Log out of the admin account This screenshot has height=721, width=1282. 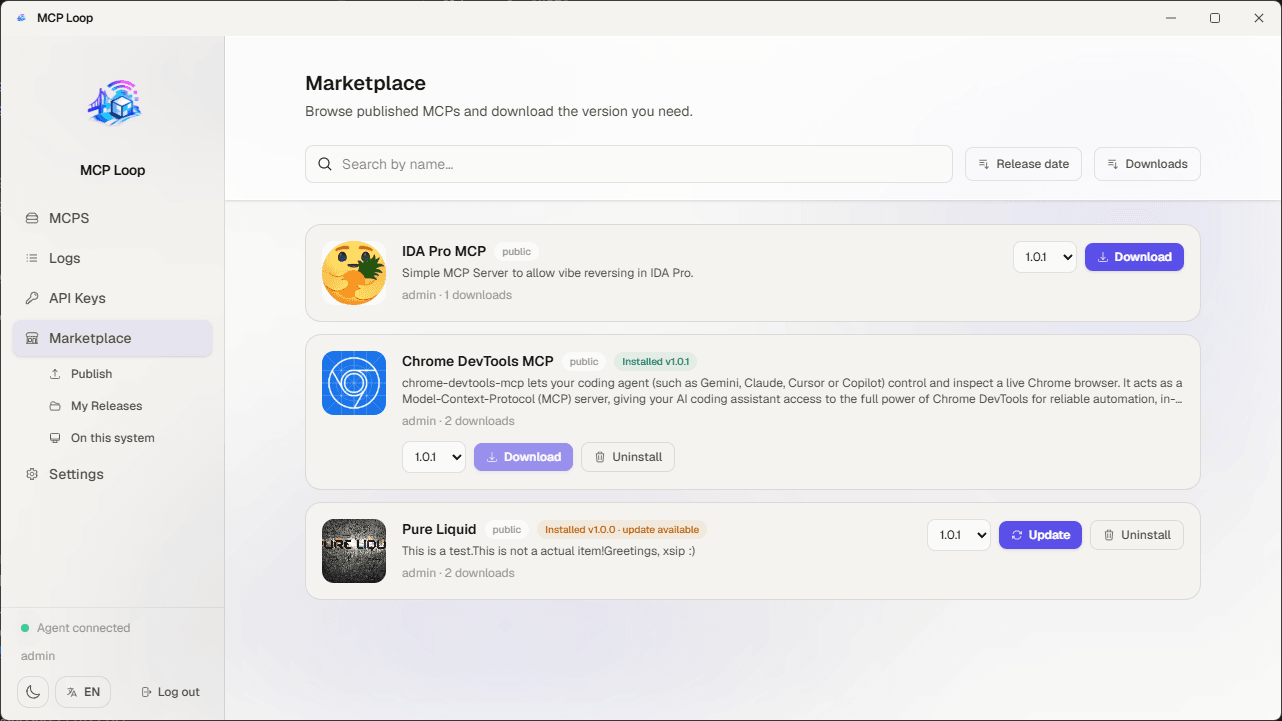point(170,692)
